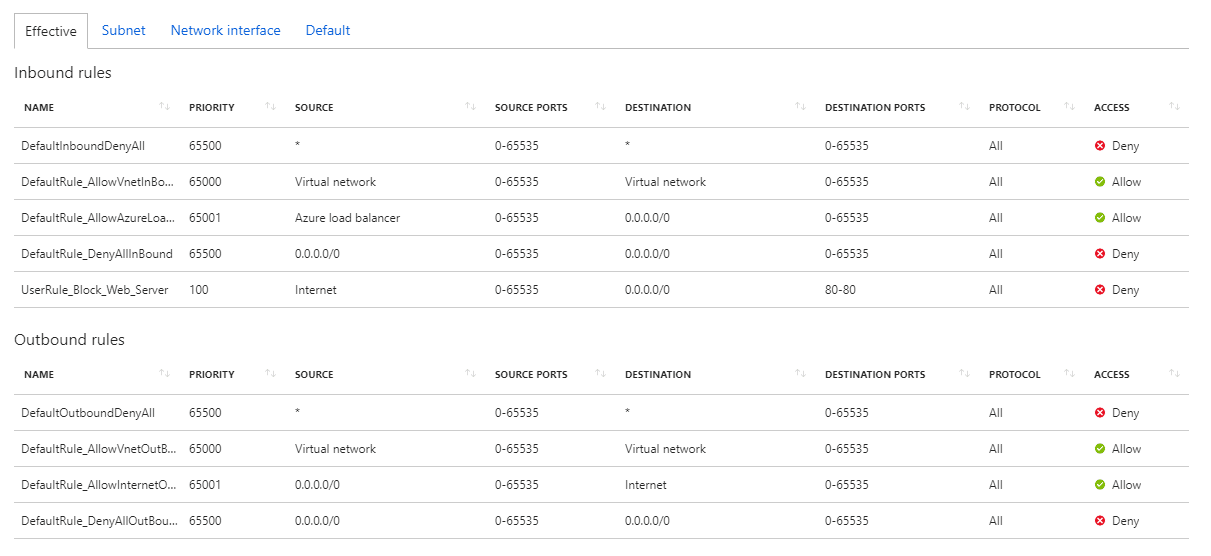Select the DefaultRule_AllowVnetInBo rule name
Screen dimensions: 1211x556
(x=98, y=182)
